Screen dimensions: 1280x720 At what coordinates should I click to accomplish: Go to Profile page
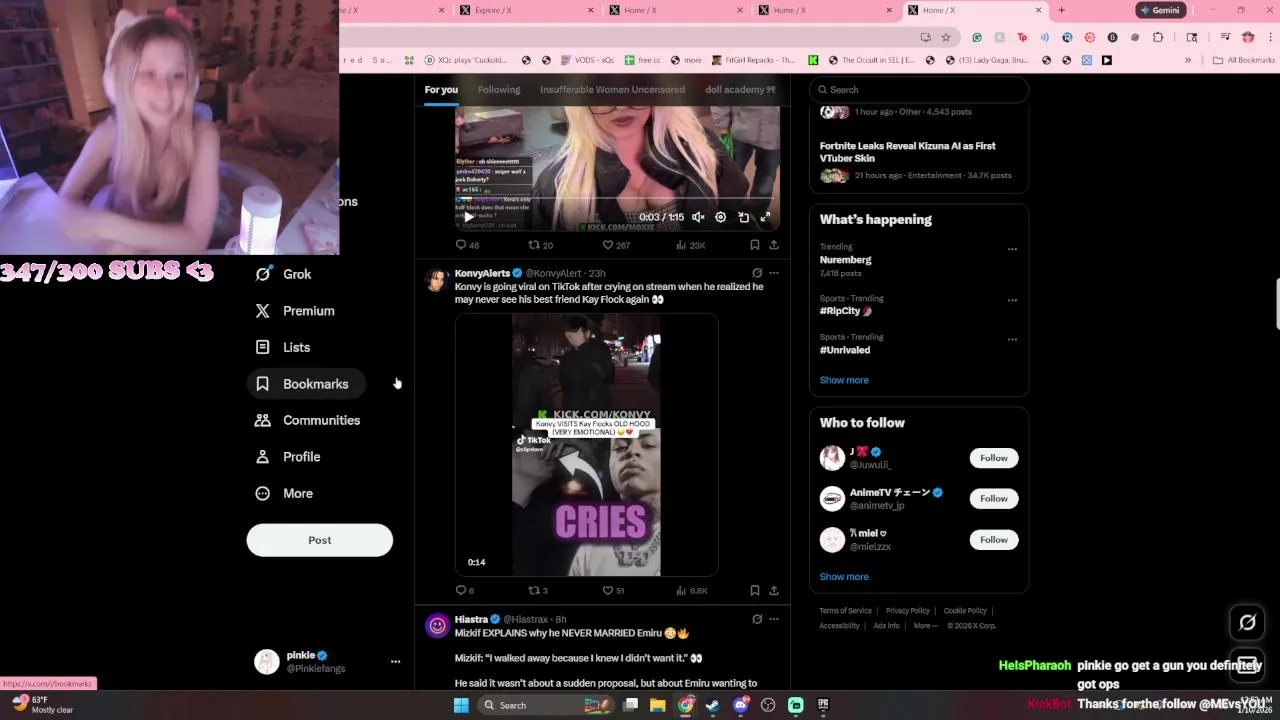[x=288, y=457]
